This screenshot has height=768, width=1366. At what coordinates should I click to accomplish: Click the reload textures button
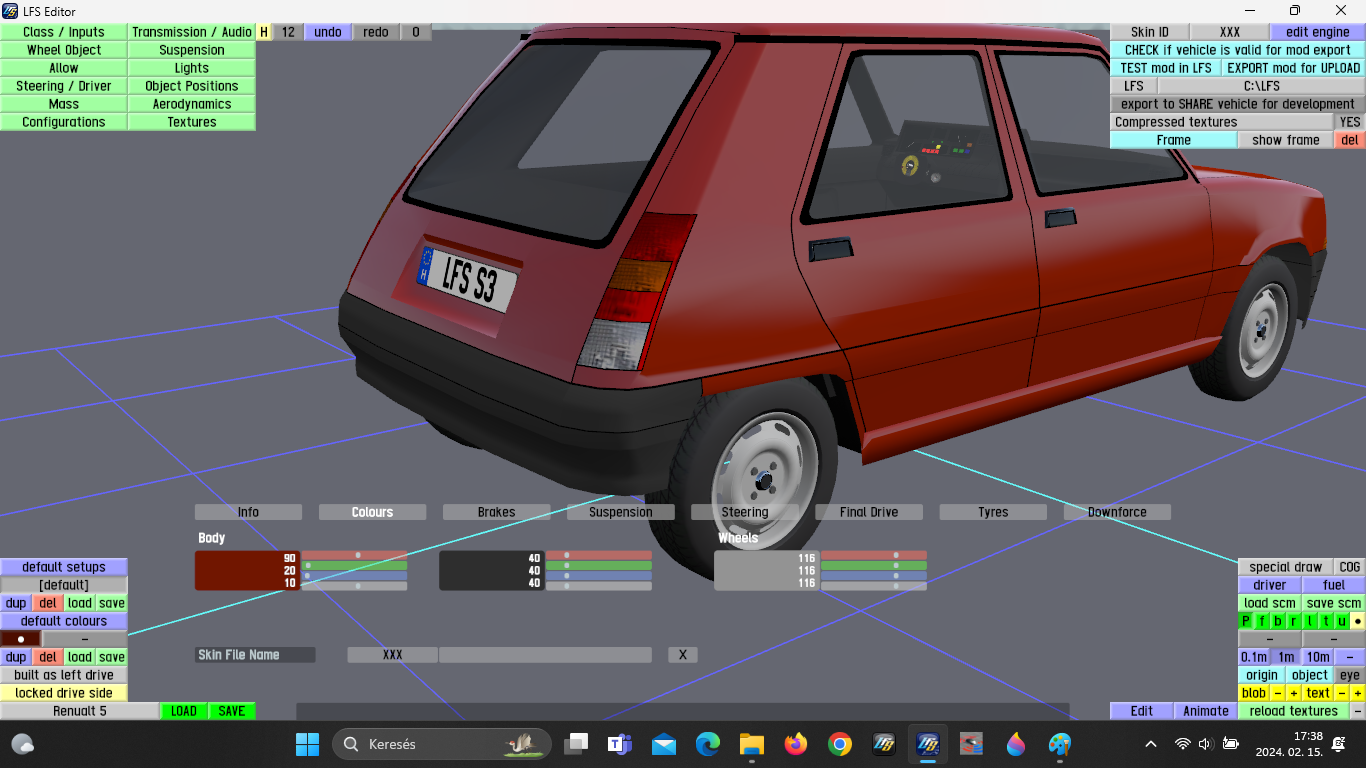click(x=1294, y=711)
